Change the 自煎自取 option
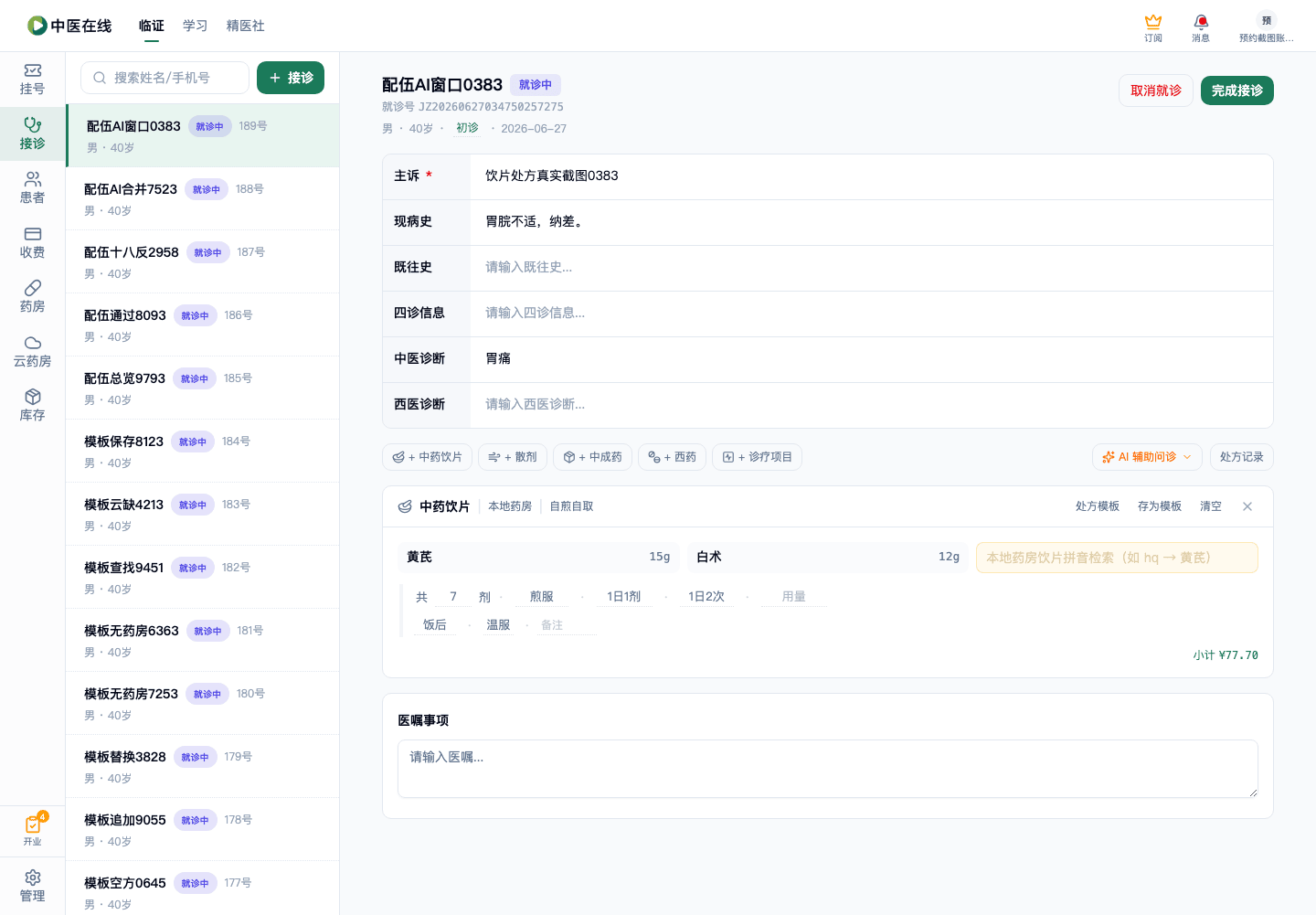 point(571,506)
